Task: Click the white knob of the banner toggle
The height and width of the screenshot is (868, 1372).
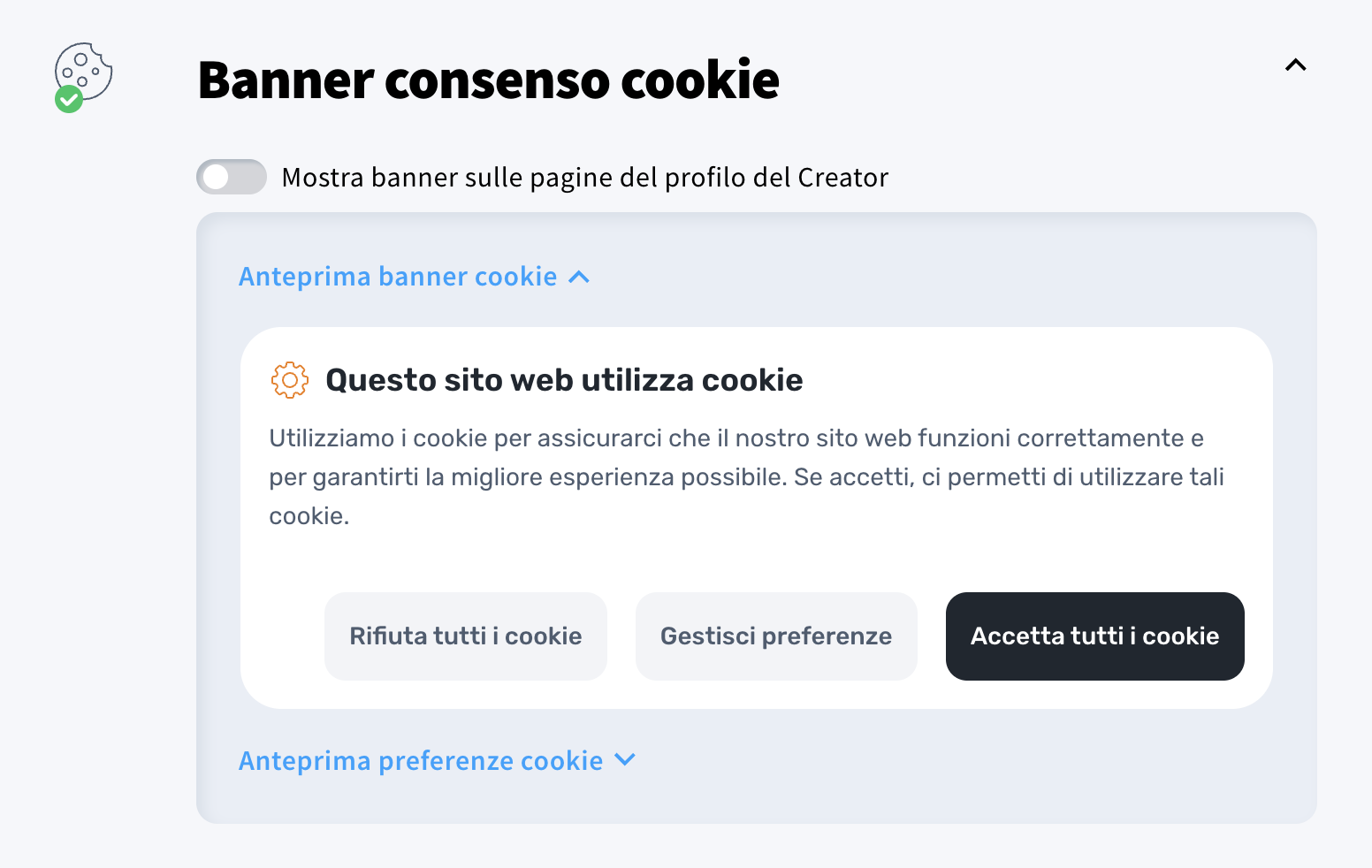Action: click(216, 177)
